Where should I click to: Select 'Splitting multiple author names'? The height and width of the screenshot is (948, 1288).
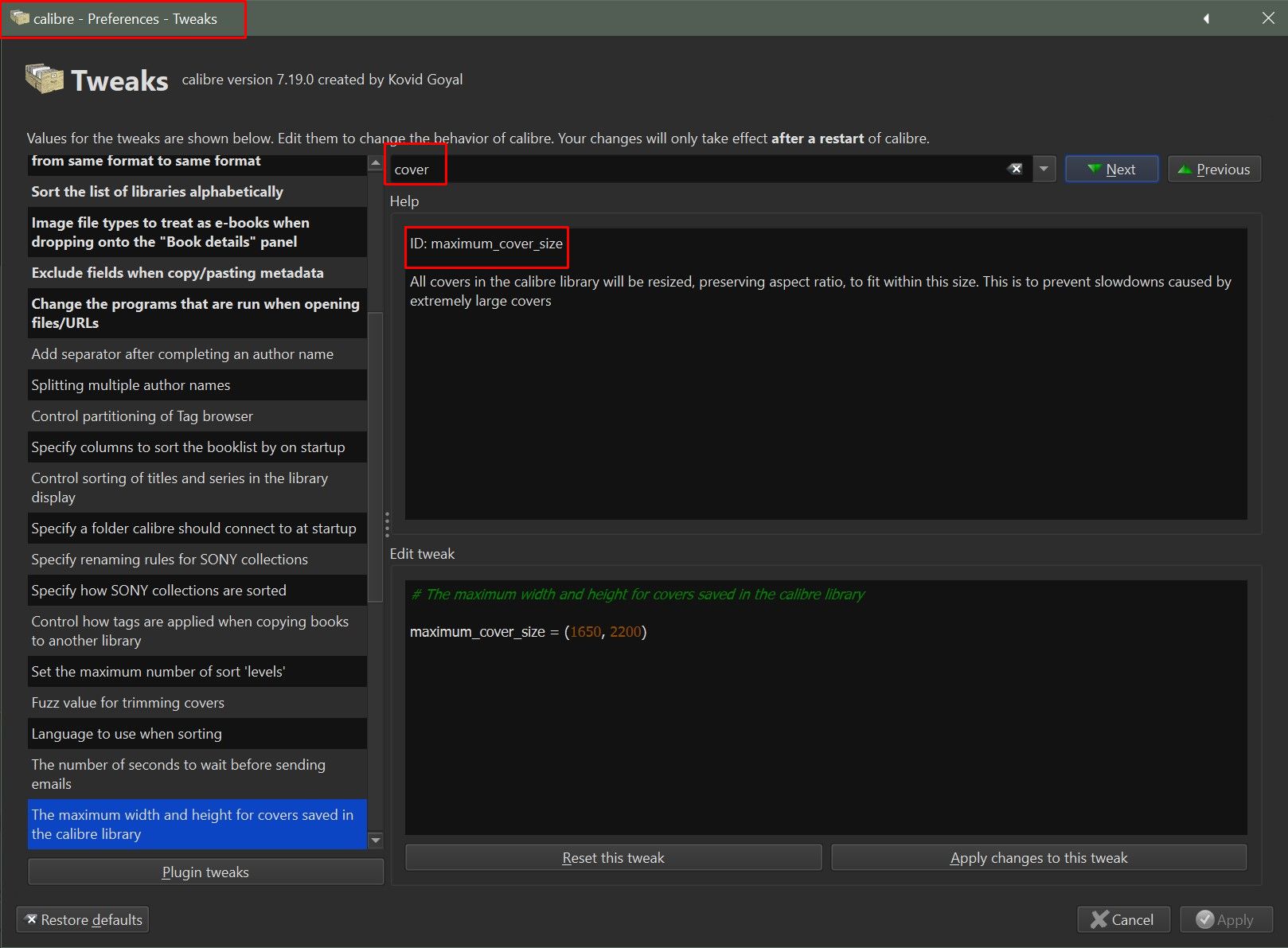pyautogui.click(x=197, y=385)
